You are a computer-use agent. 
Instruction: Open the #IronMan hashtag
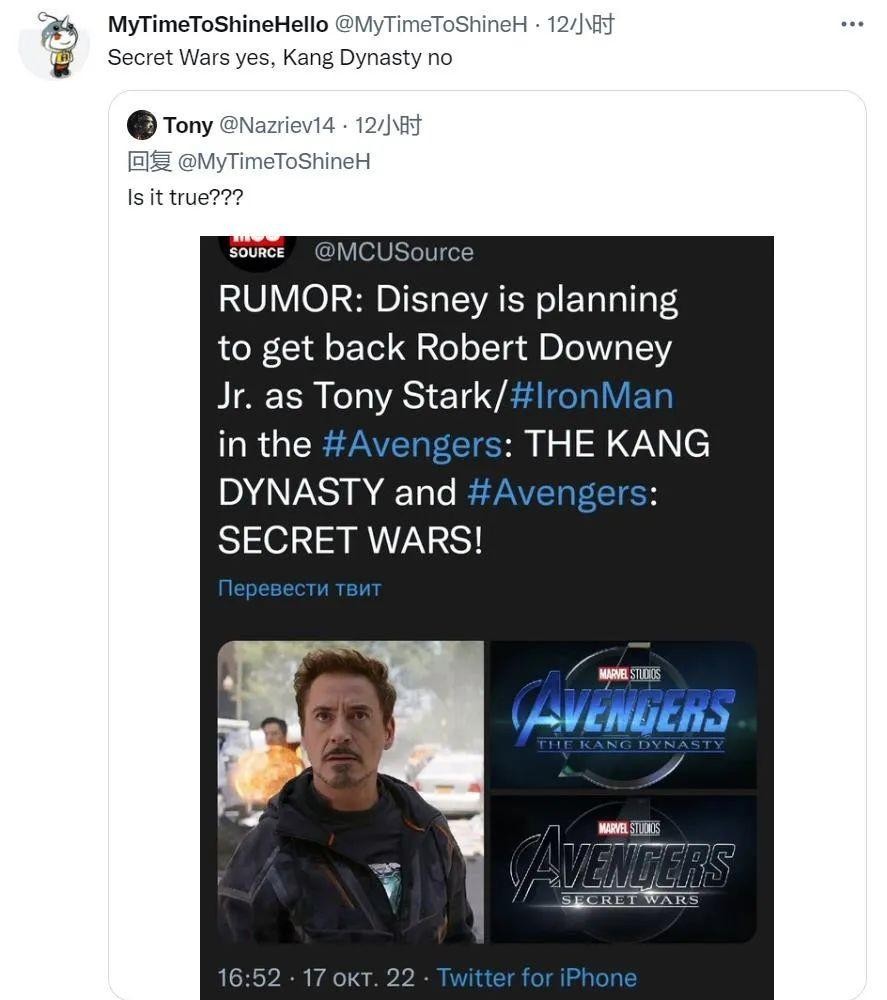click(591, 396)
